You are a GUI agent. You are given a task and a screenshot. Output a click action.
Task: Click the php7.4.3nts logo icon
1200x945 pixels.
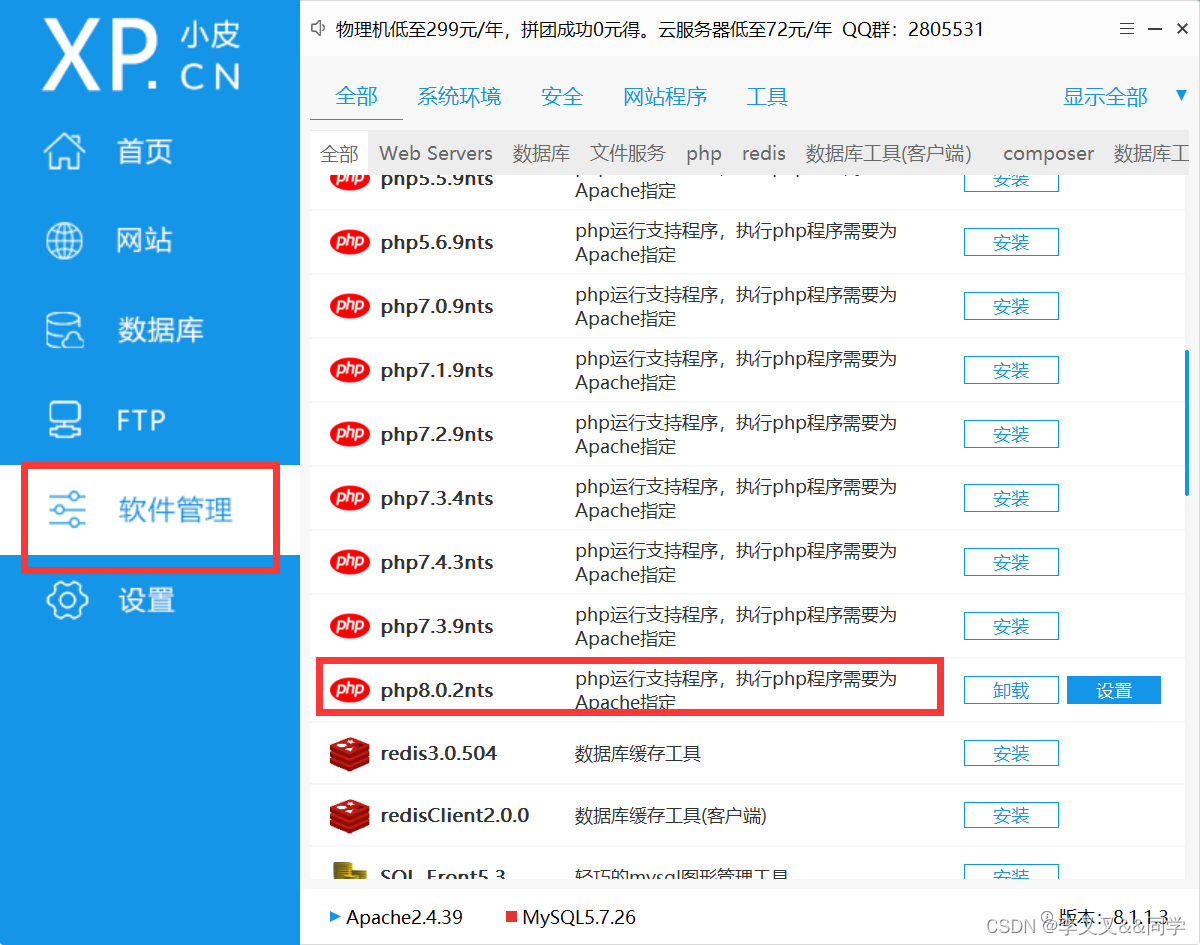click(x=350, y=562)
